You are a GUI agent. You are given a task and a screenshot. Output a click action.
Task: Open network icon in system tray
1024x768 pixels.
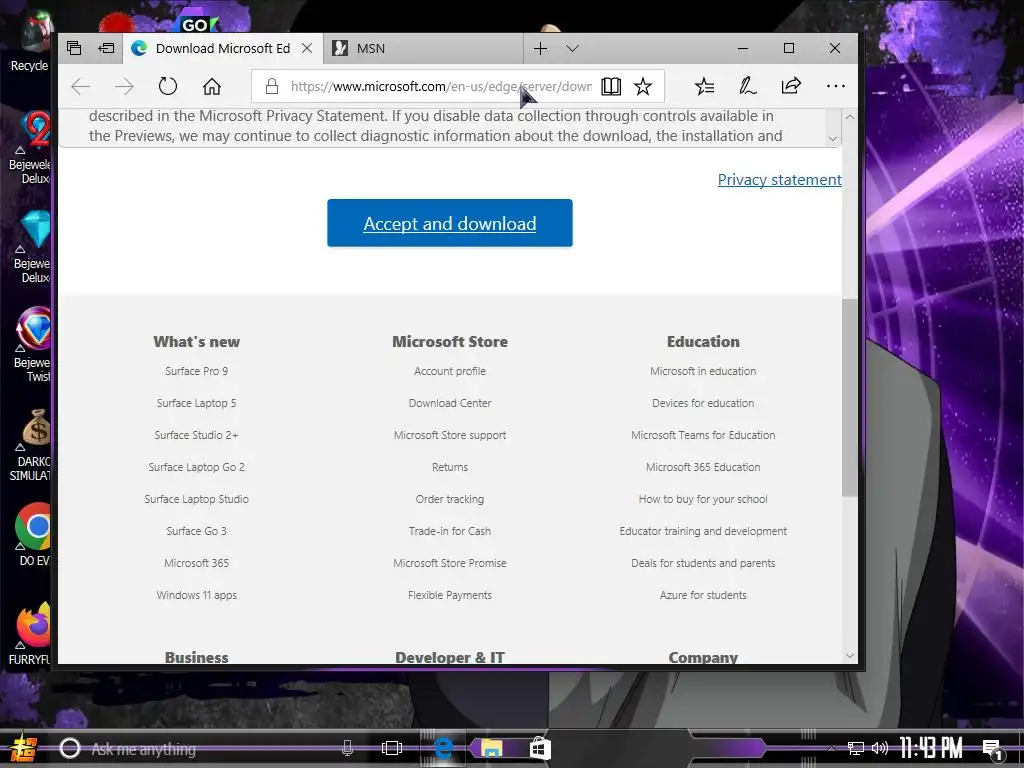(x=856, y=748)
